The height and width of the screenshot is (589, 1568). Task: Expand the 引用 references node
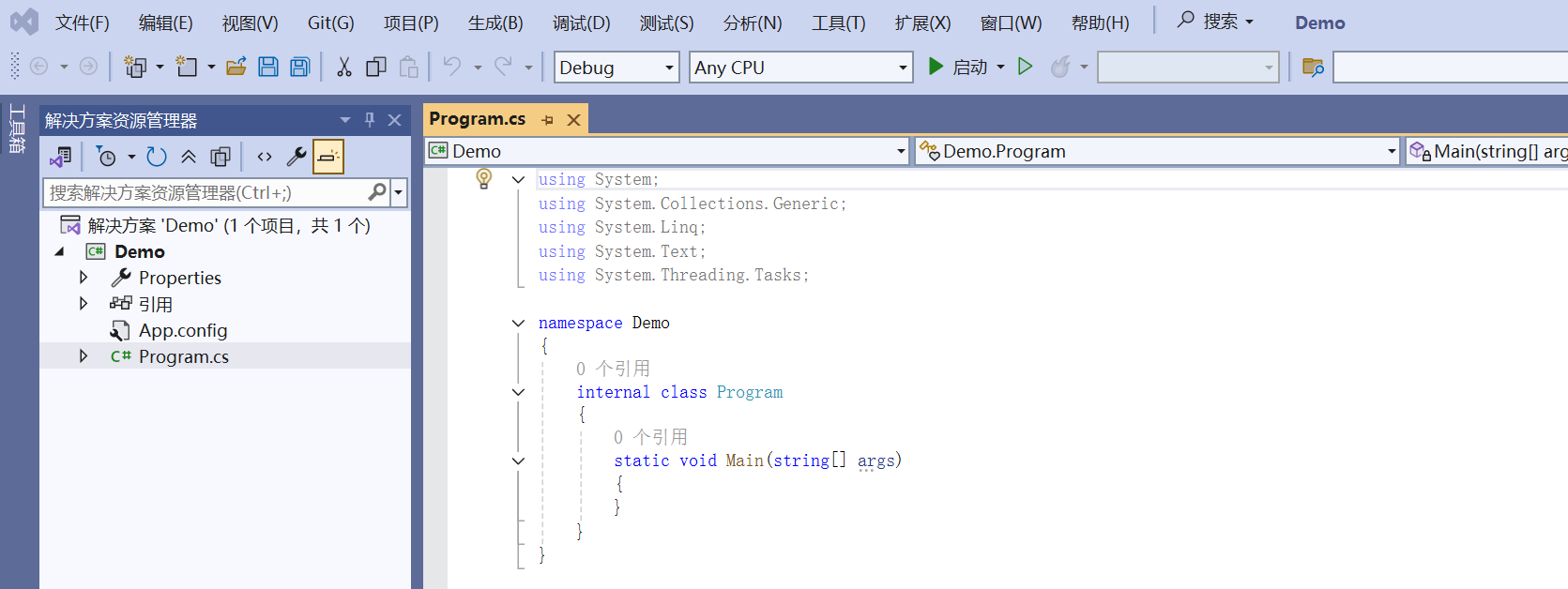click(84, 304)
